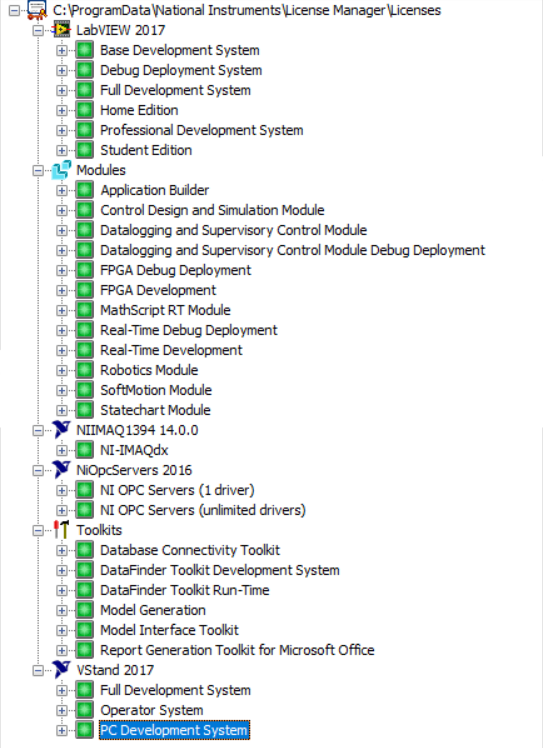Click the license folder root computer icon

(37, 10)
